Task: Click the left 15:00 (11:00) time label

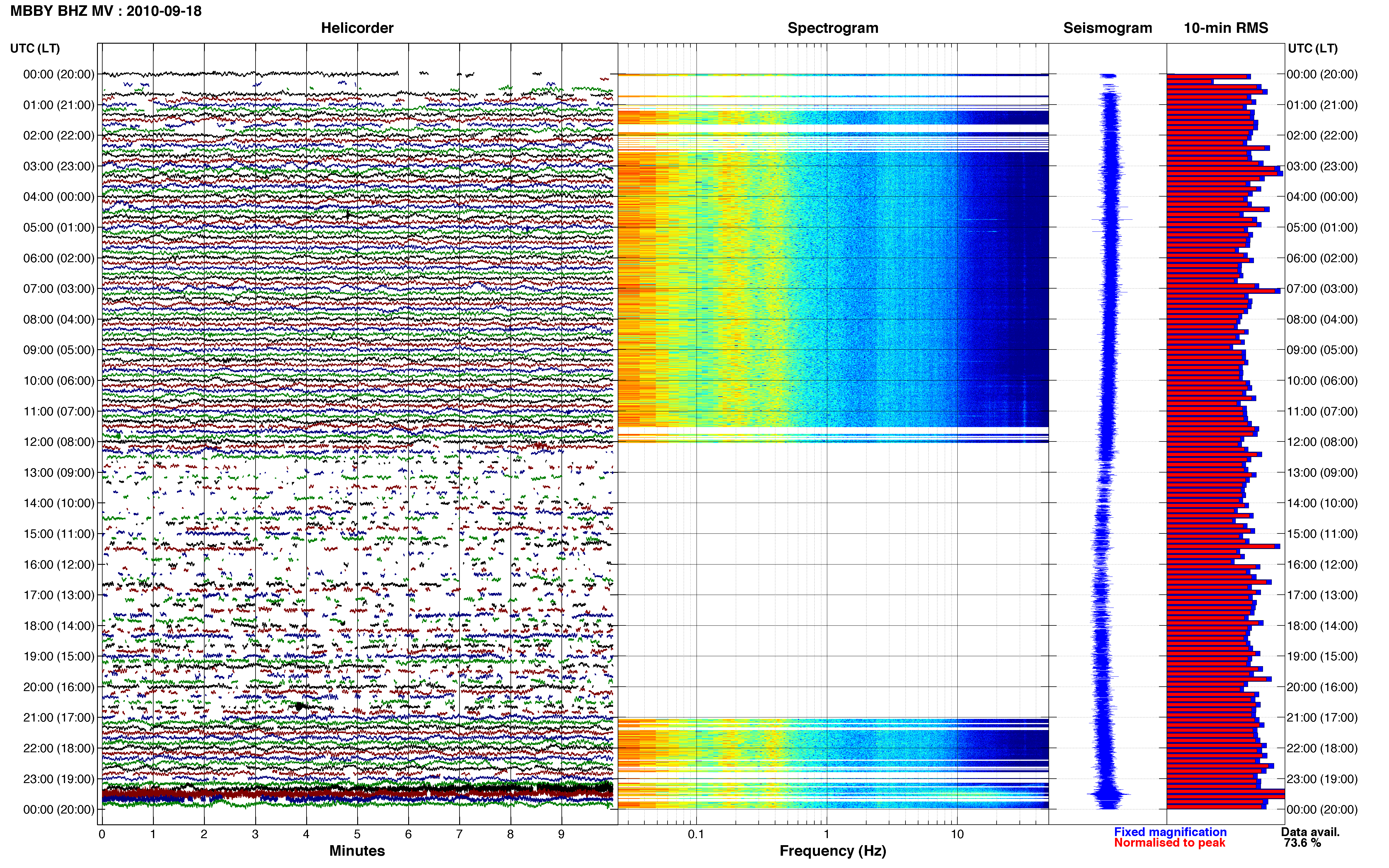Action: (59, 534)
